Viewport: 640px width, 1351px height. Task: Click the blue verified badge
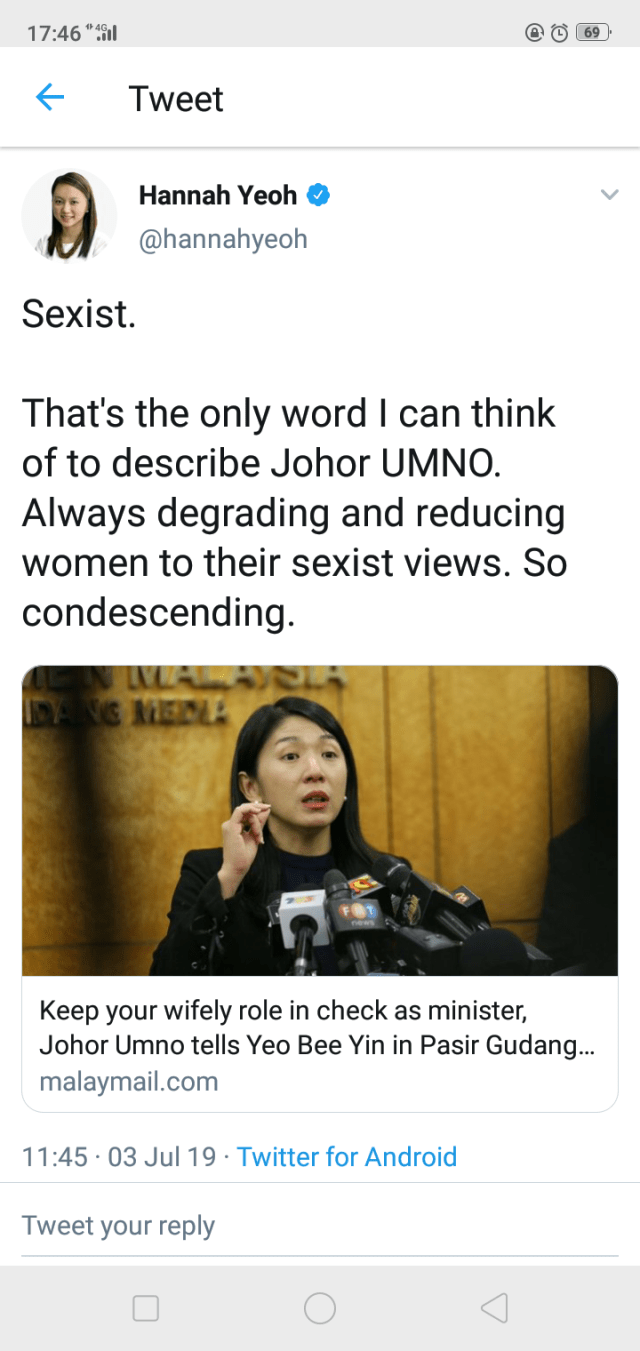(318, 195)
